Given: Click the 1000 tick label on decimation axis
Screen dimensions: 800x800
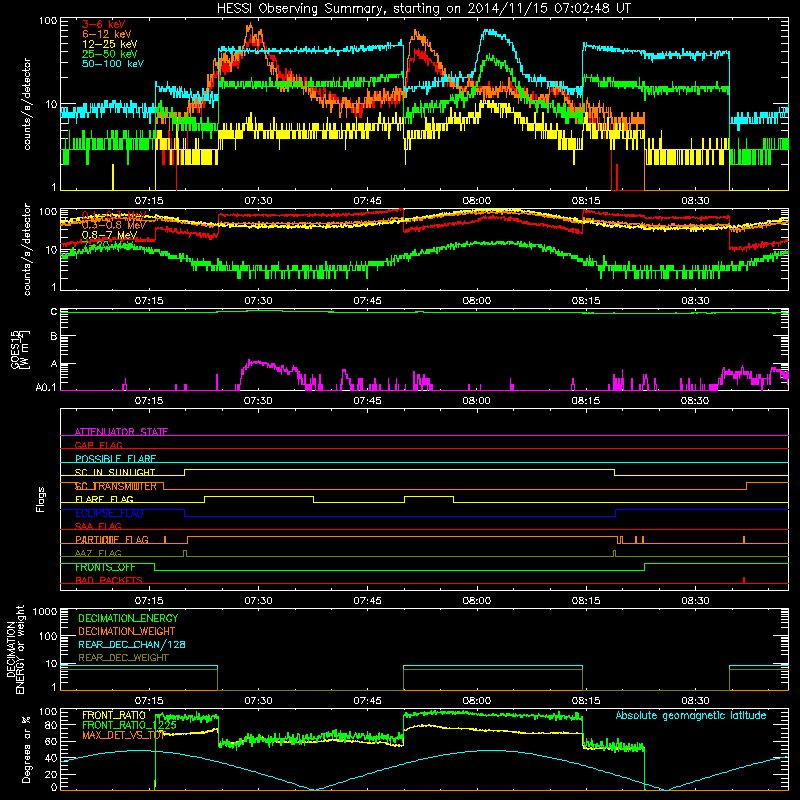Looking at the screenshot, I should pyautogui.click(x=45, y=612).
